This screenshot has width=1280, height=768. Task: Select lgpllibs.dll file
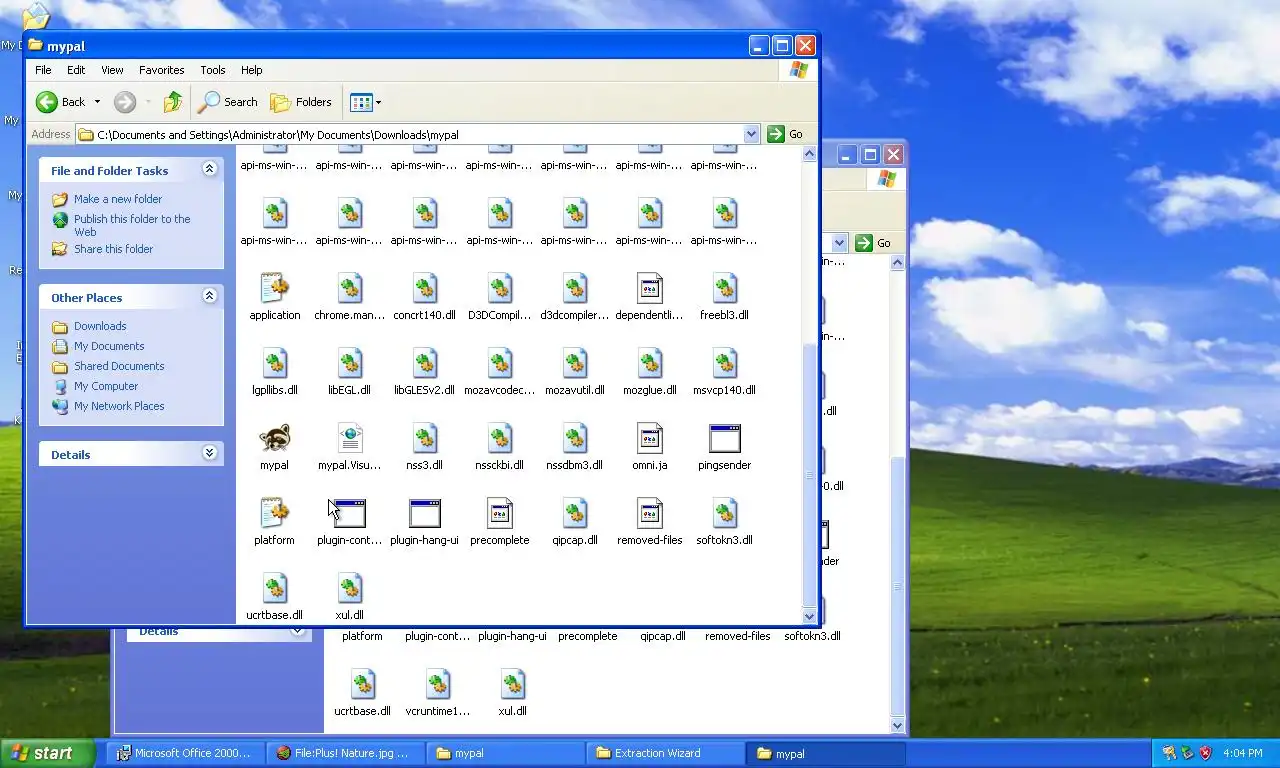pyautogui.click(x=275, y=363)
